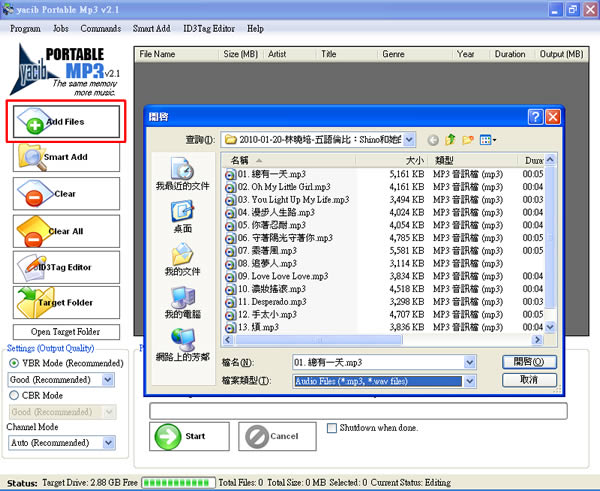The image size is (600, 491).
Task: Click Duration column header in main list
Action: click(512, 54)
